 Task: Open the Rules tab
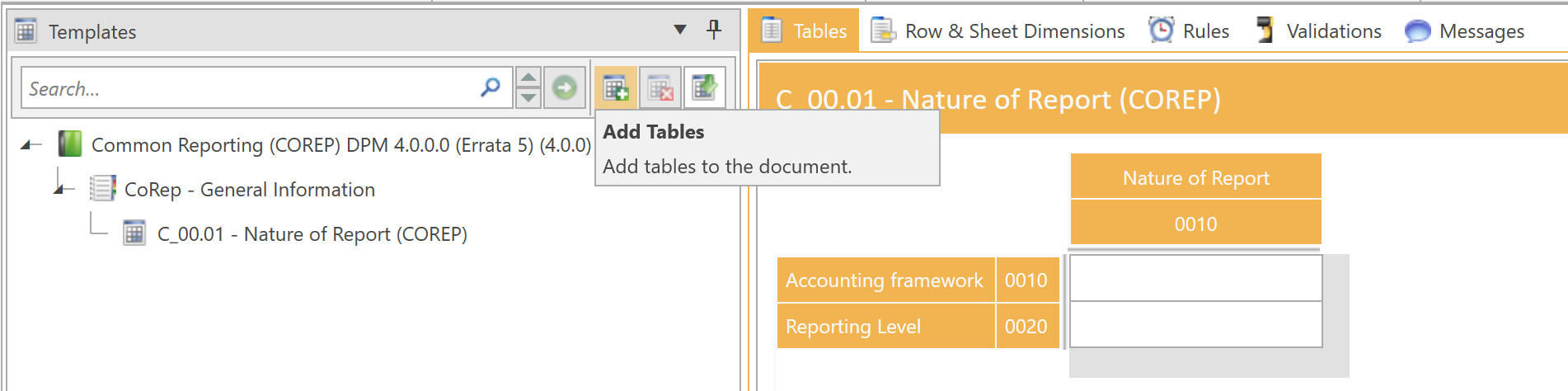[x=1189, y=31]
